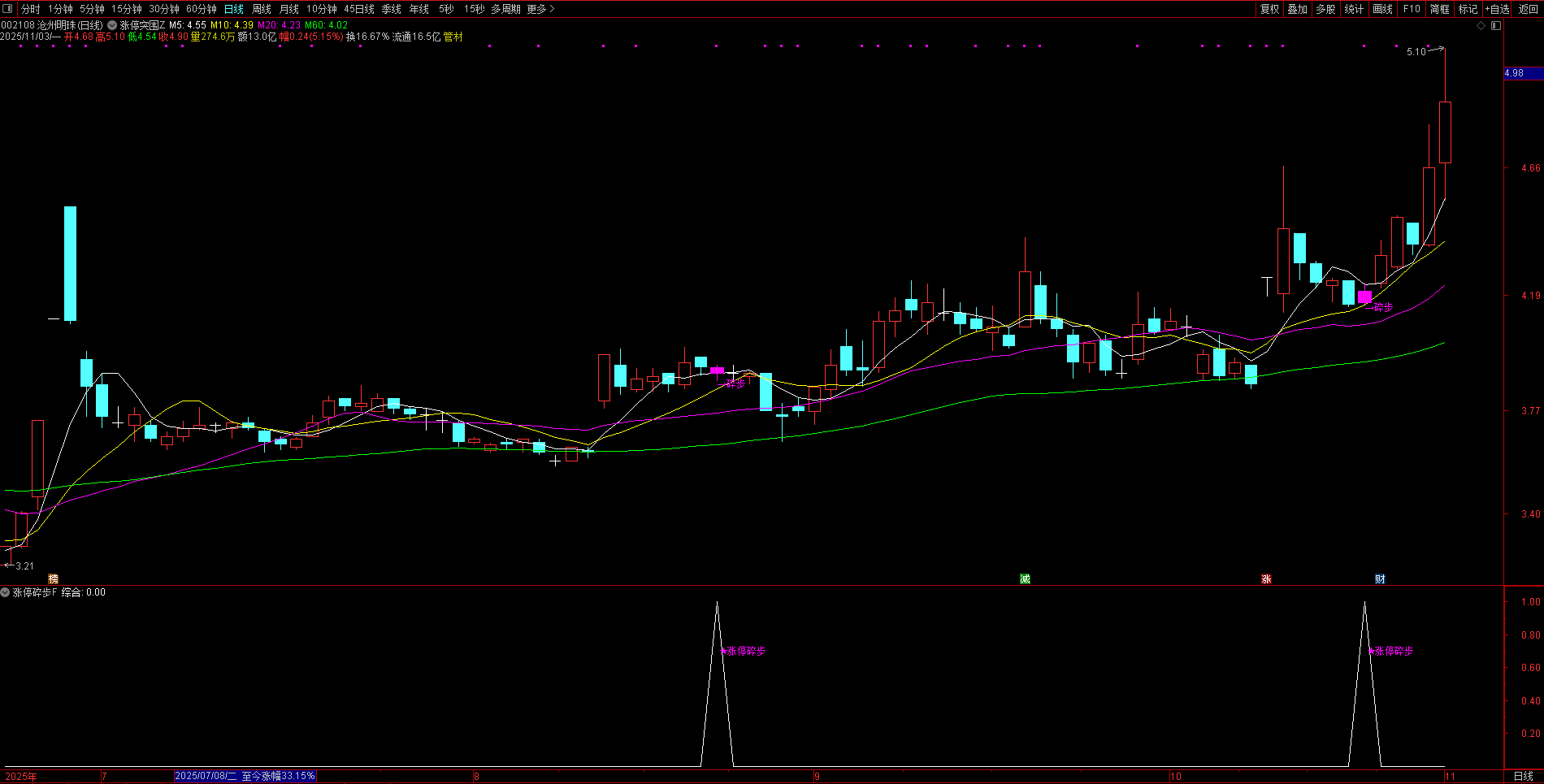Viewport: 1544px width, 784px height.
Task: Click the blue 财 event marker
Action: click(1380, 578)
